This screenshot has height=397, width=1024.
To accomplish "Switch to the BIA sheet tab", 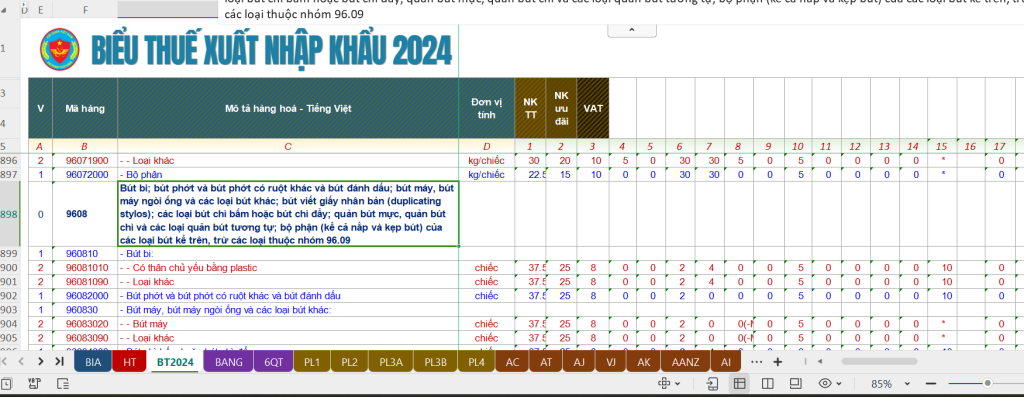I will [93, 362].
